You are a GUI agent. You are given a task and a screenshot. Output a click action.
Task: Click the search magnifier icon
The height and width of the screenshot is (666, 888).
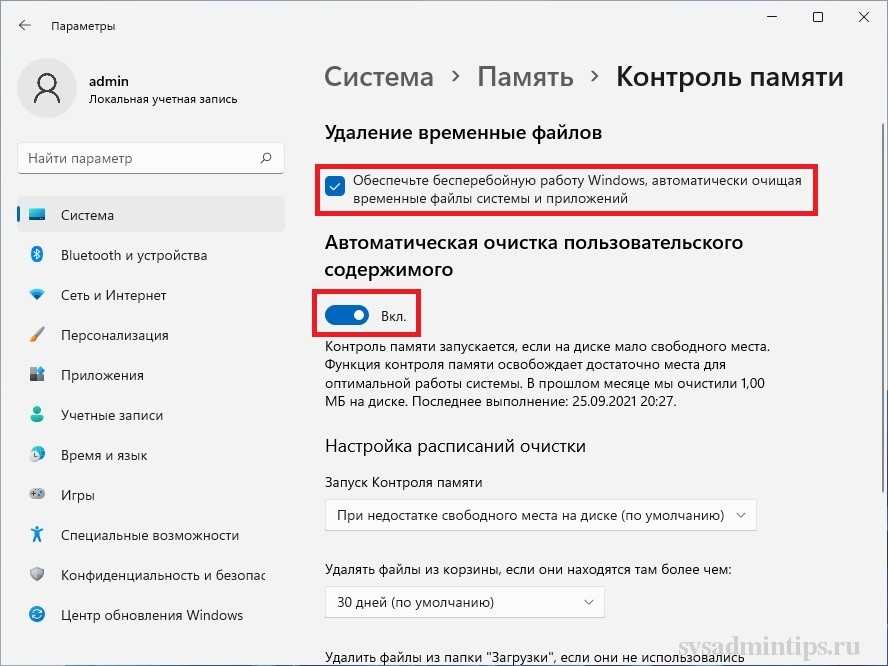pos(266,158)
